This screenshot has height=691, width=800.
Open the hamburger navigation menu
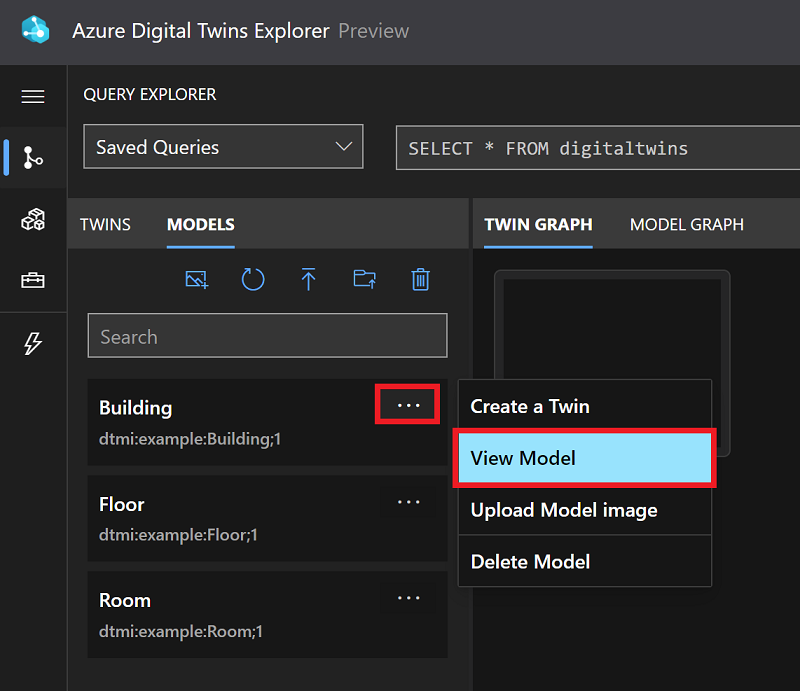tap(33, 96)
